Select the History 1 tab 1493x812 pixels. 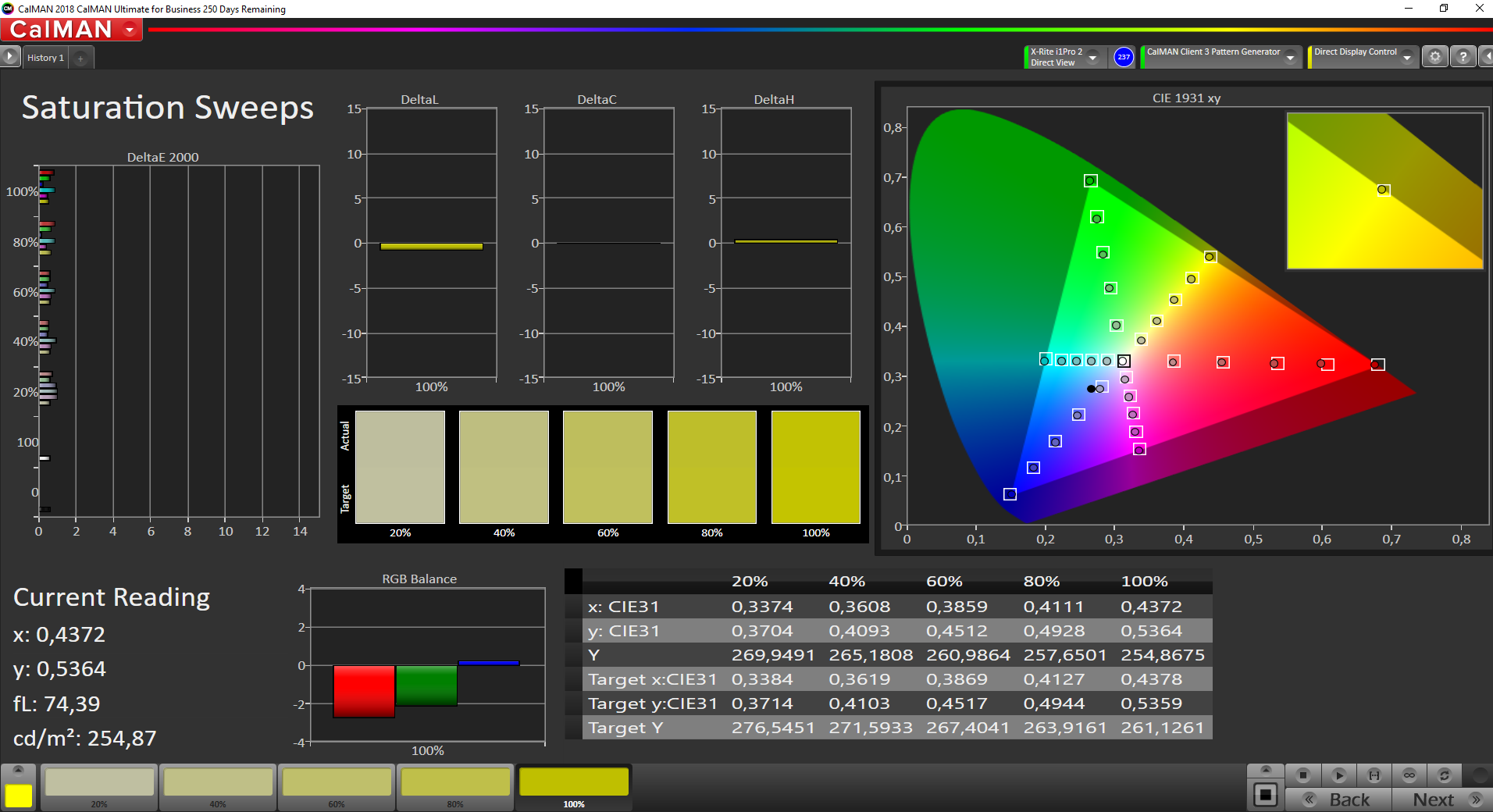pyautogui.click(x=45, y=58)
